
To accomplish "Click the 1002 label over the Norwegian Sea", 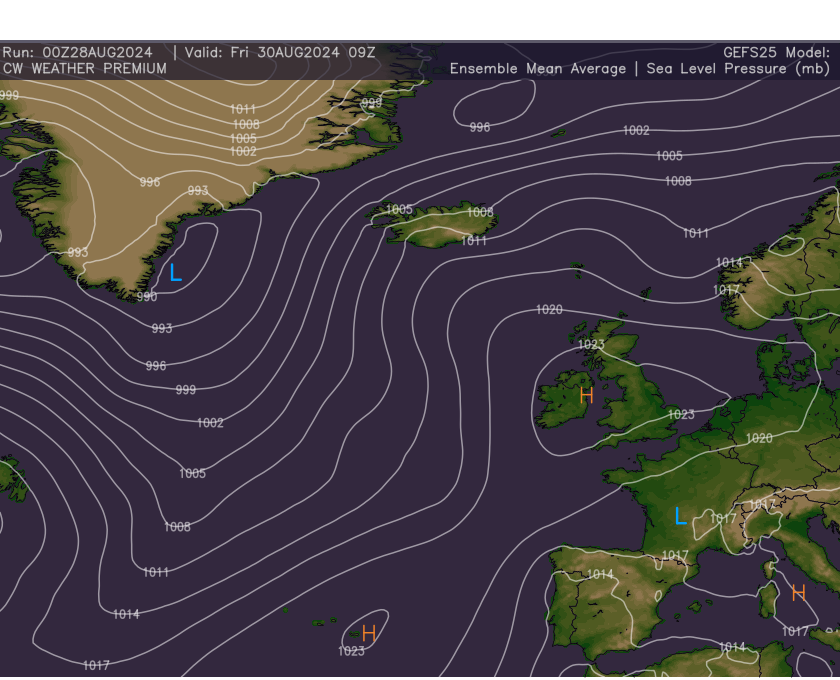I will [x=636, y=130].
